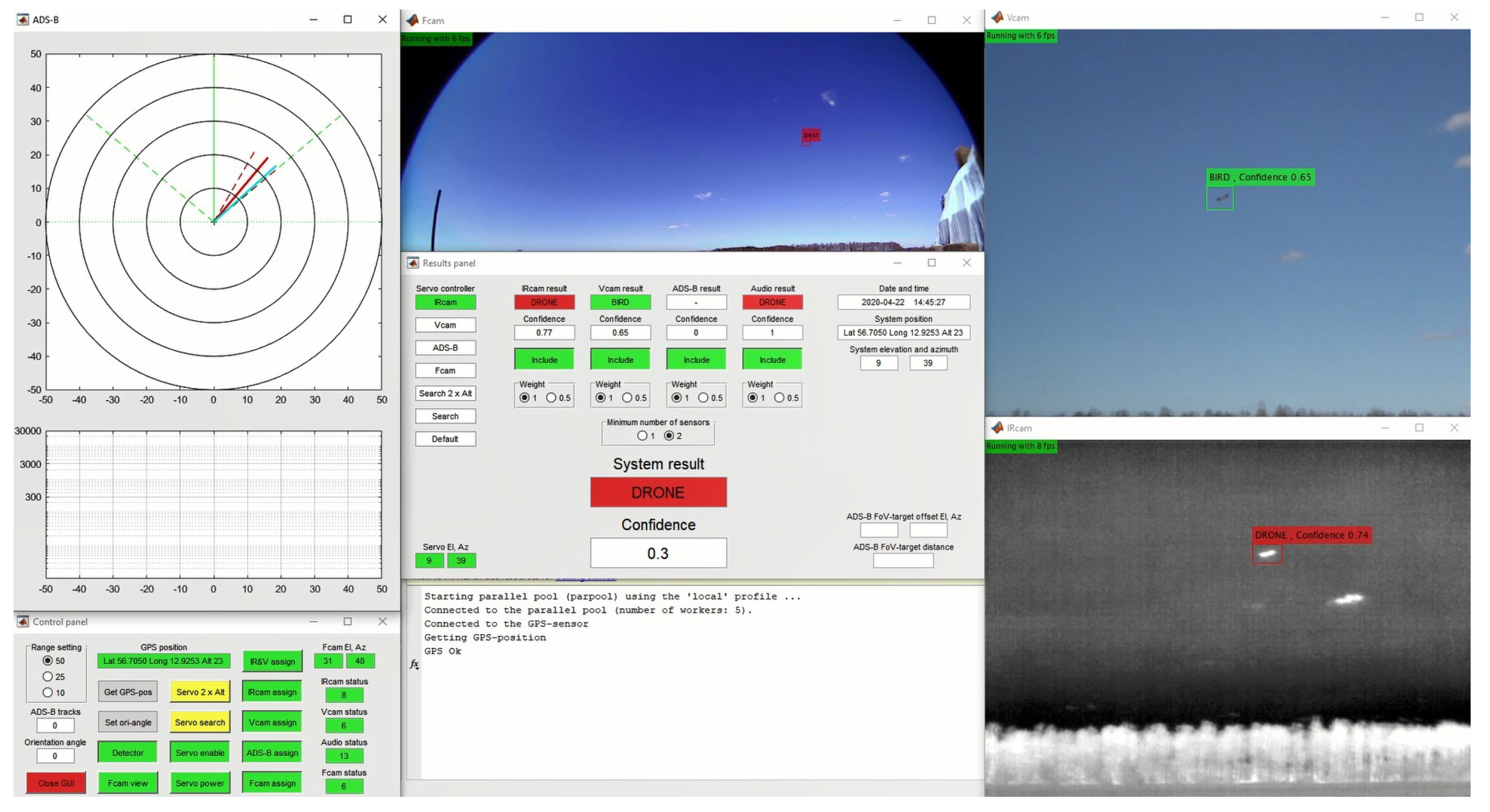The height and width of the screenshot is (812, 1490).
Task: Click the Orientation angle input field
Action: [55, 756]
